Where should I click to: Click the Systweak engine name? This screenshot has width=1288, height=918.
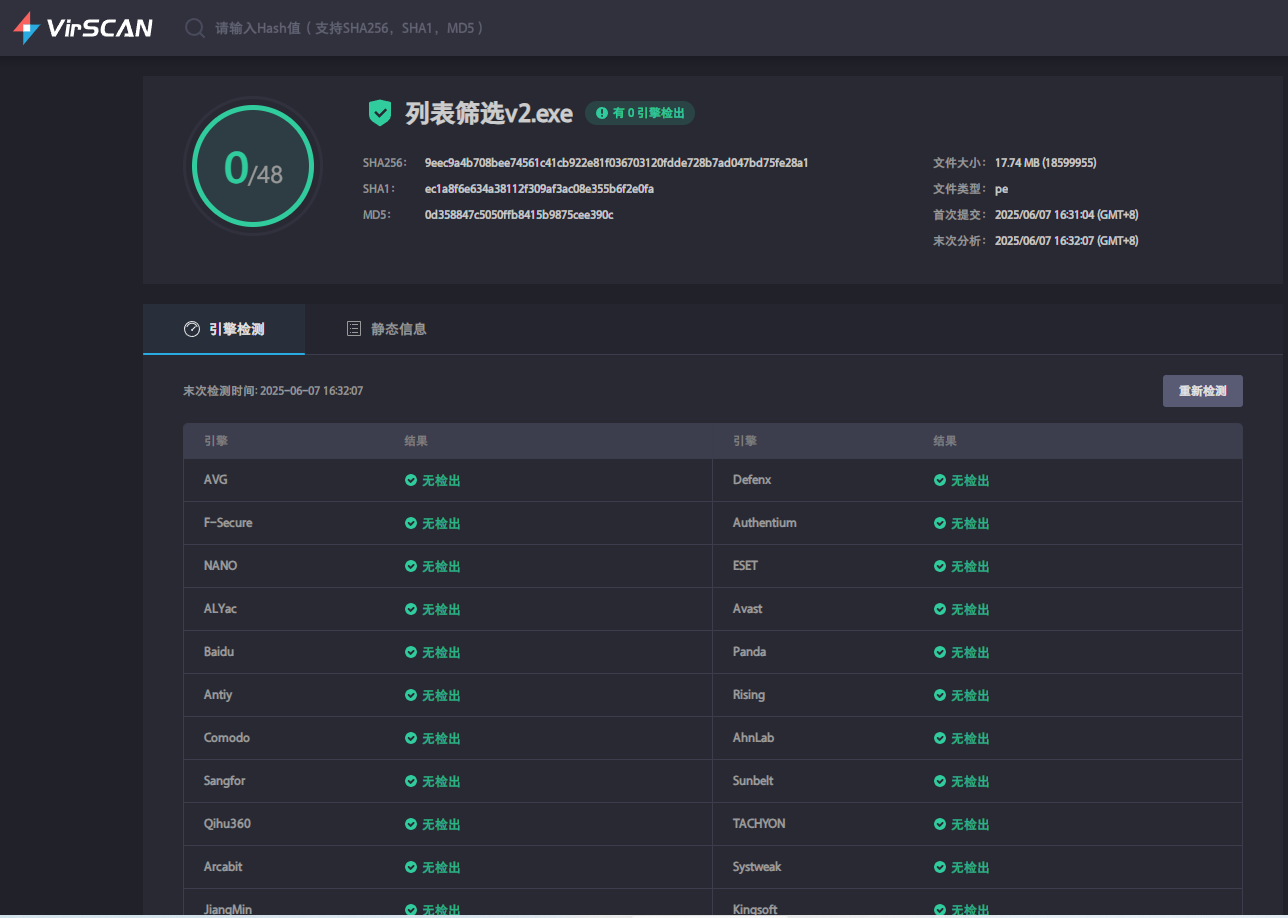757,867
